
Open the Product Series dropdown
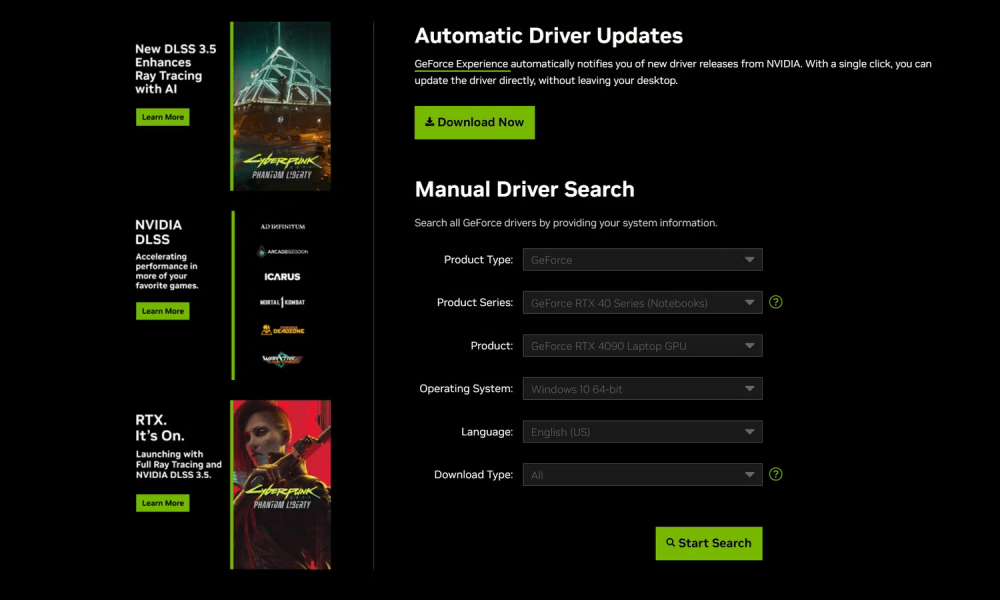click(x=642, y=303)
